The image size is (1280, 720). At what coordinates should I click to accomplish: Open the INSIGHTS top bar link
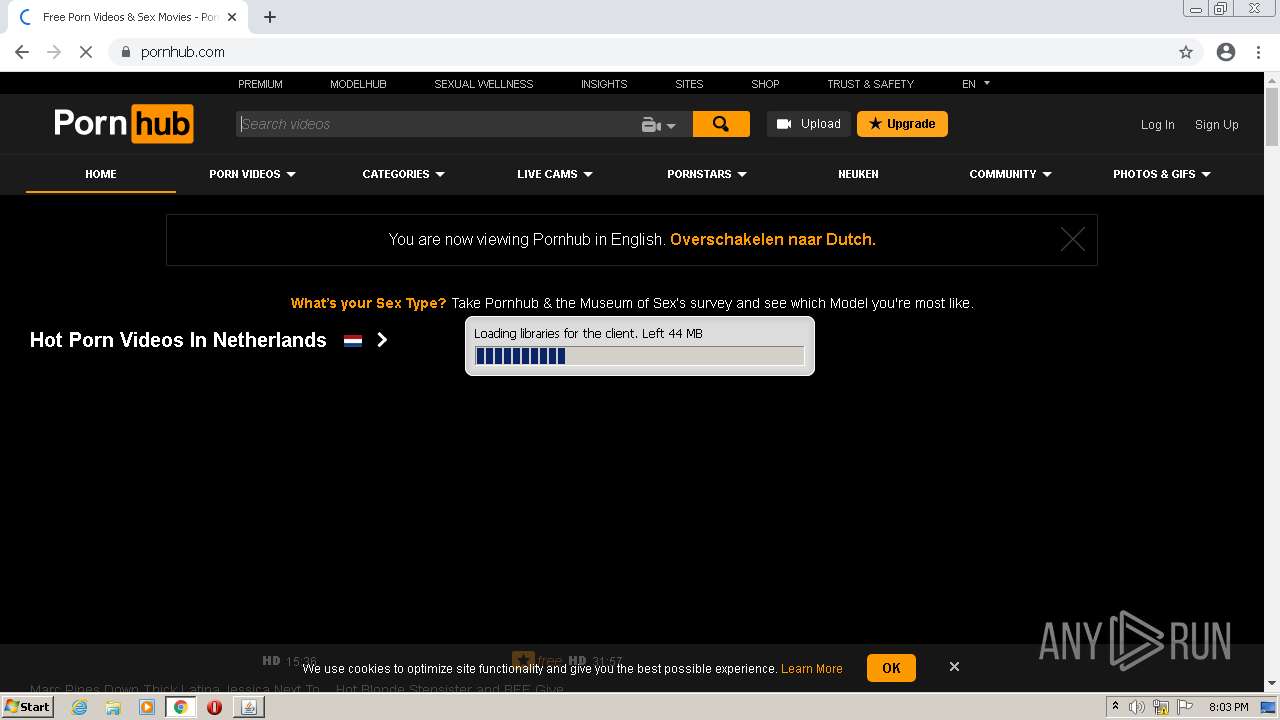[604, 84]
